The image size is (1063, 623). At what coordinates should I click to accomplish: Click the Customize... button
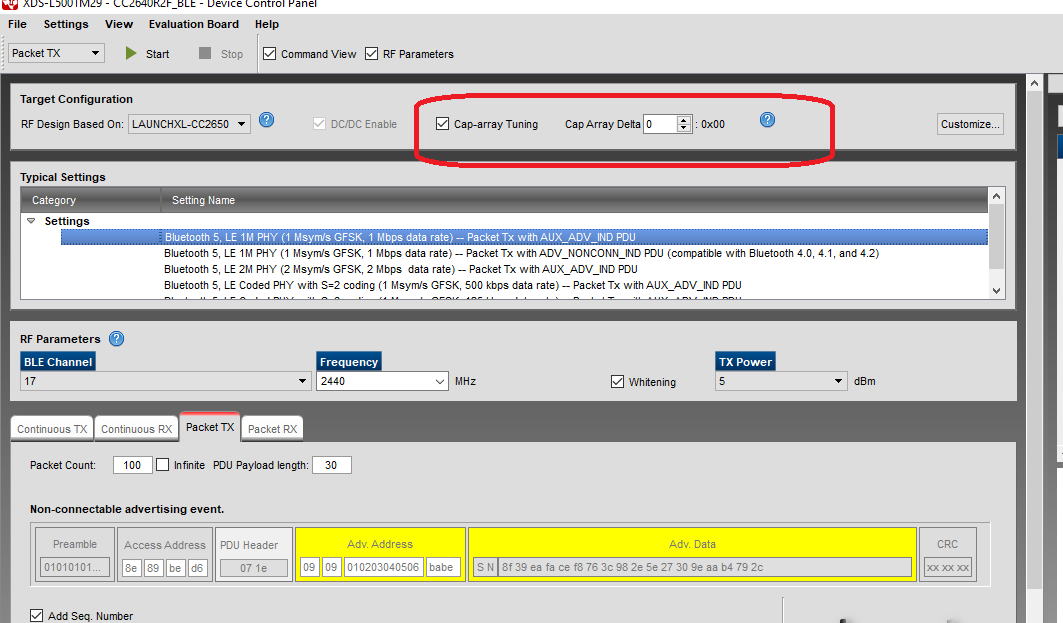970,124
